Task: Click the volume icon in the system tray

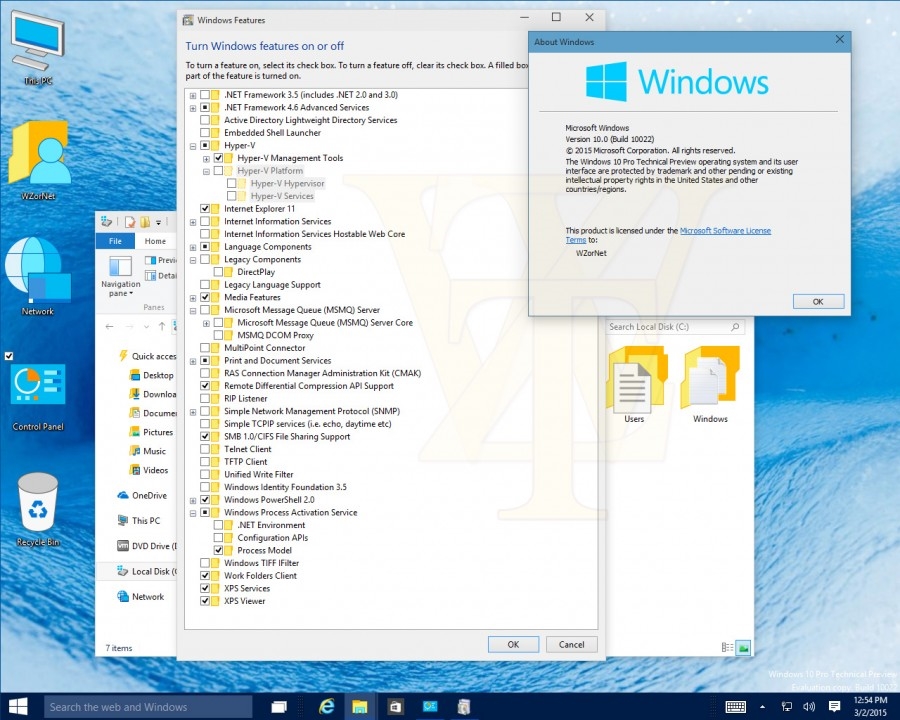Action: (x=810, y=706)
